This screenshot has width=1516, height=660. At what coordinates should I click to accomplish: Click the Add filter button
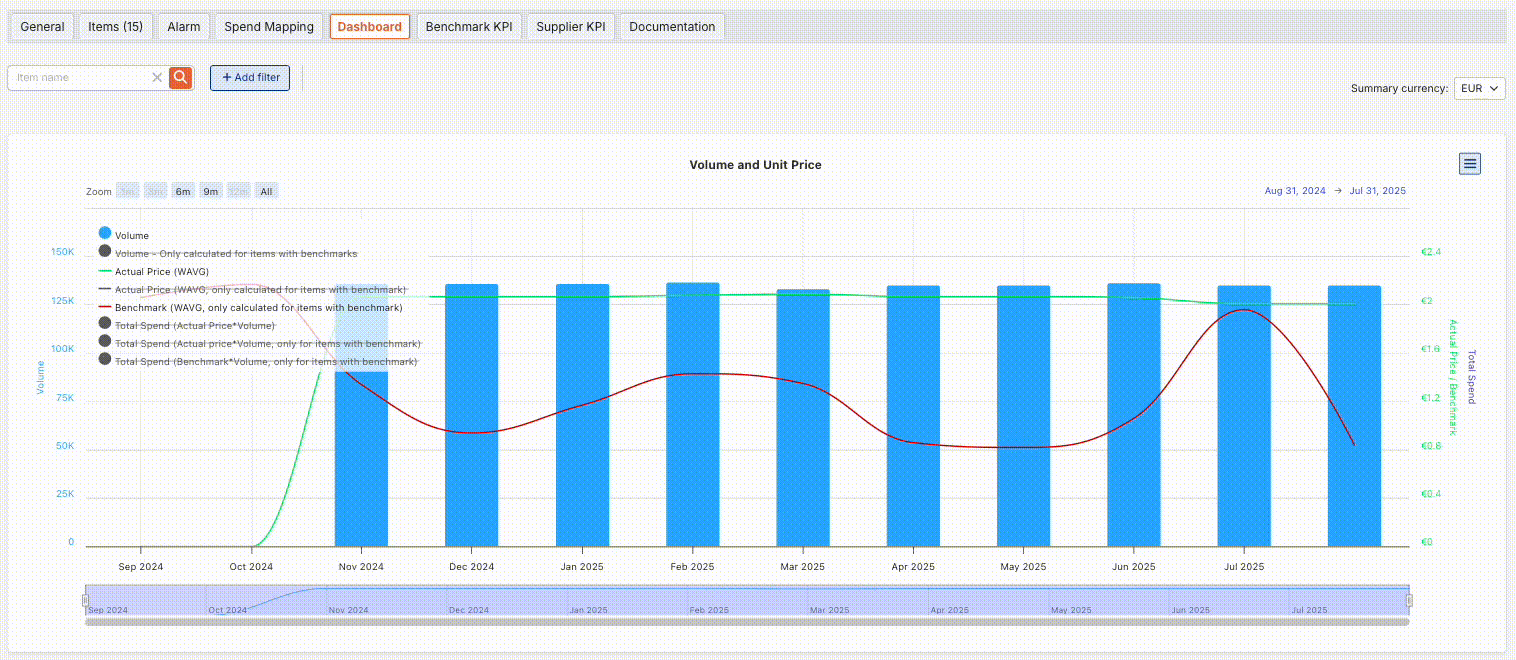[x=250, y=78]
